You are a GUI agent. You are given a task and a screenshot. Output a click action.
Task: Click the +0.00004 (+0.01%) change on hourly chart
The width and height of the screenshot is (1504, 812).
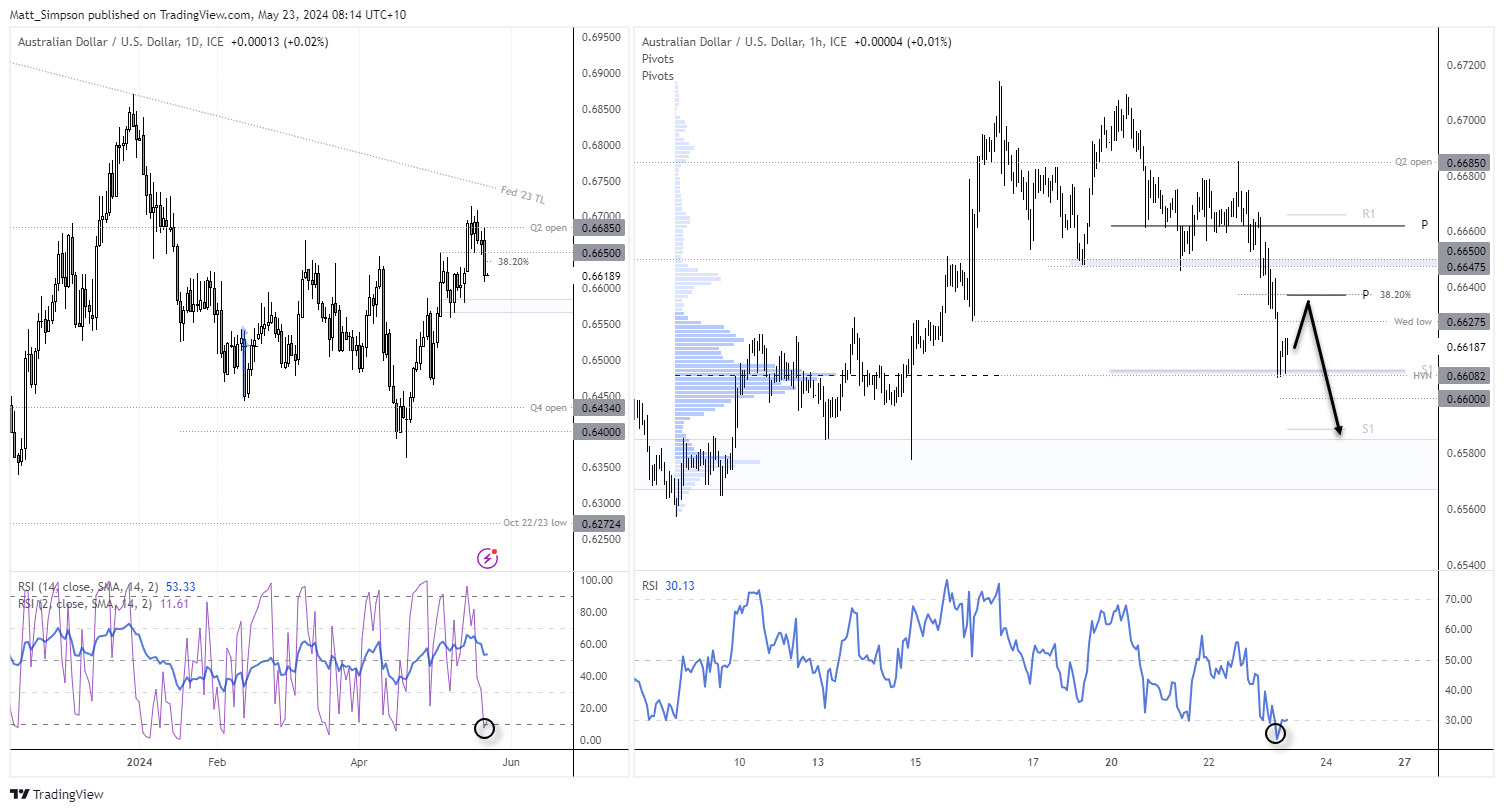click(x=903, y=42)
